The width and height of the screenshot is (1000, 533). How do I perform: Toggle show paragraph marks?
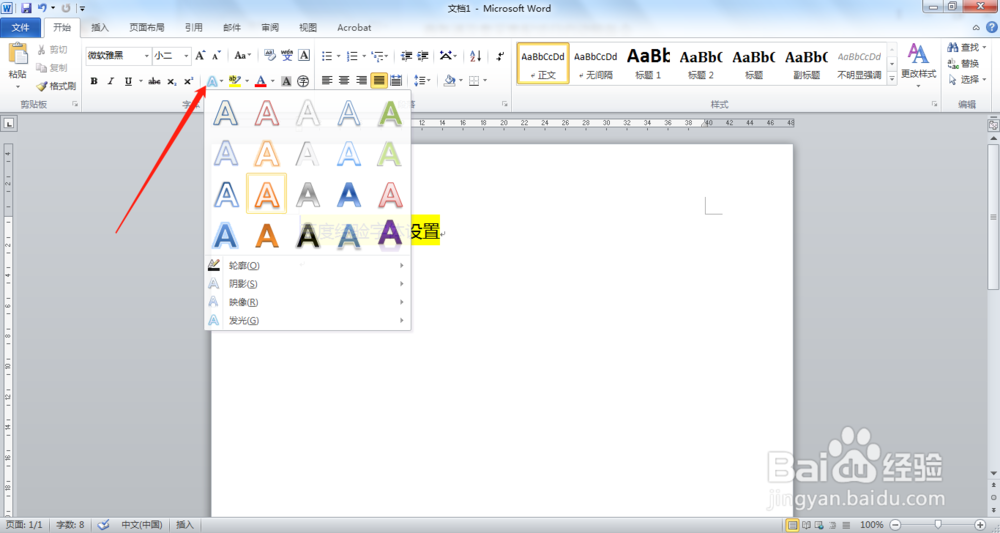click(500, 56)
